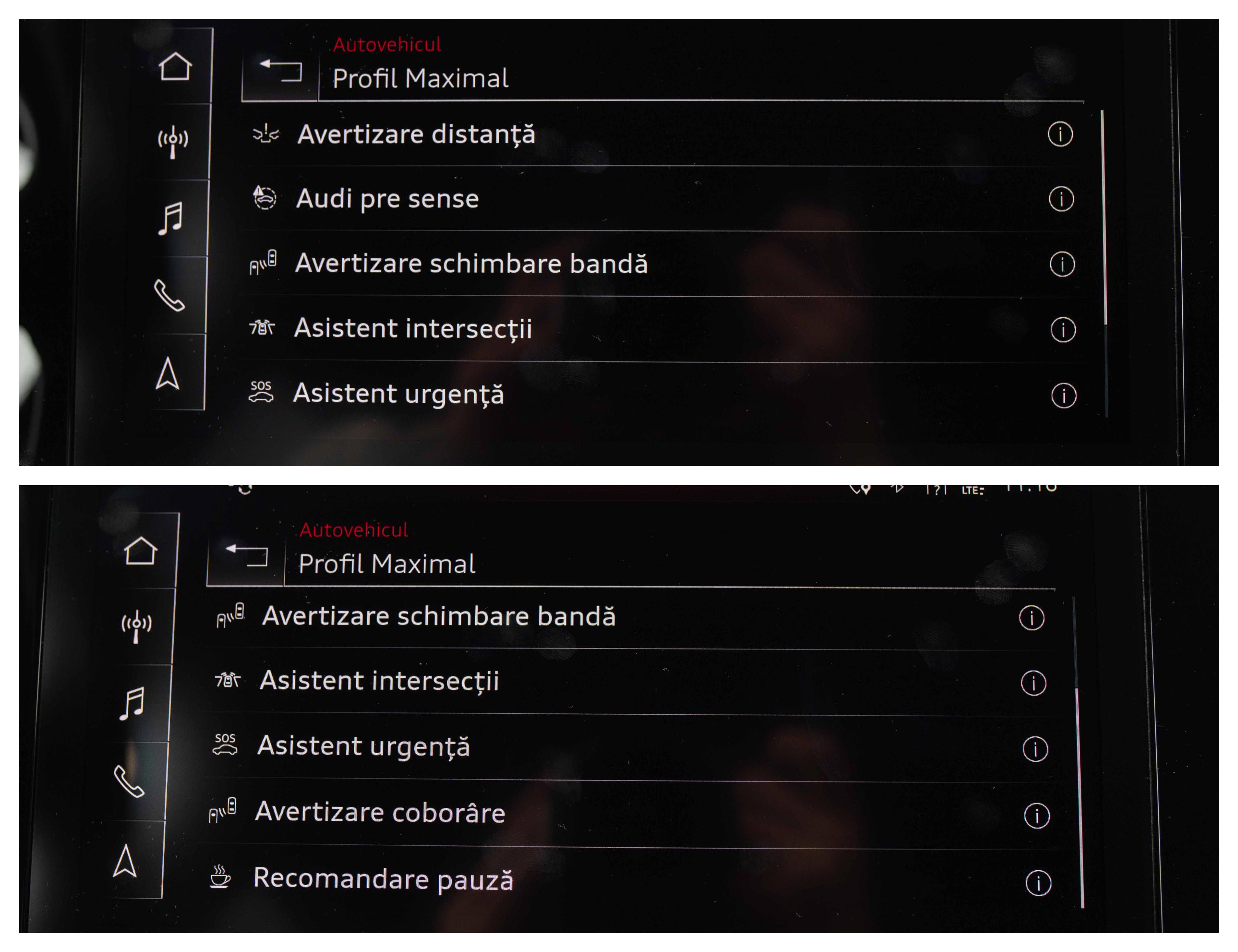Open the Audi pre sense settings
Image resolution: width=1238 pixels, height=952 pixels.
388,199
